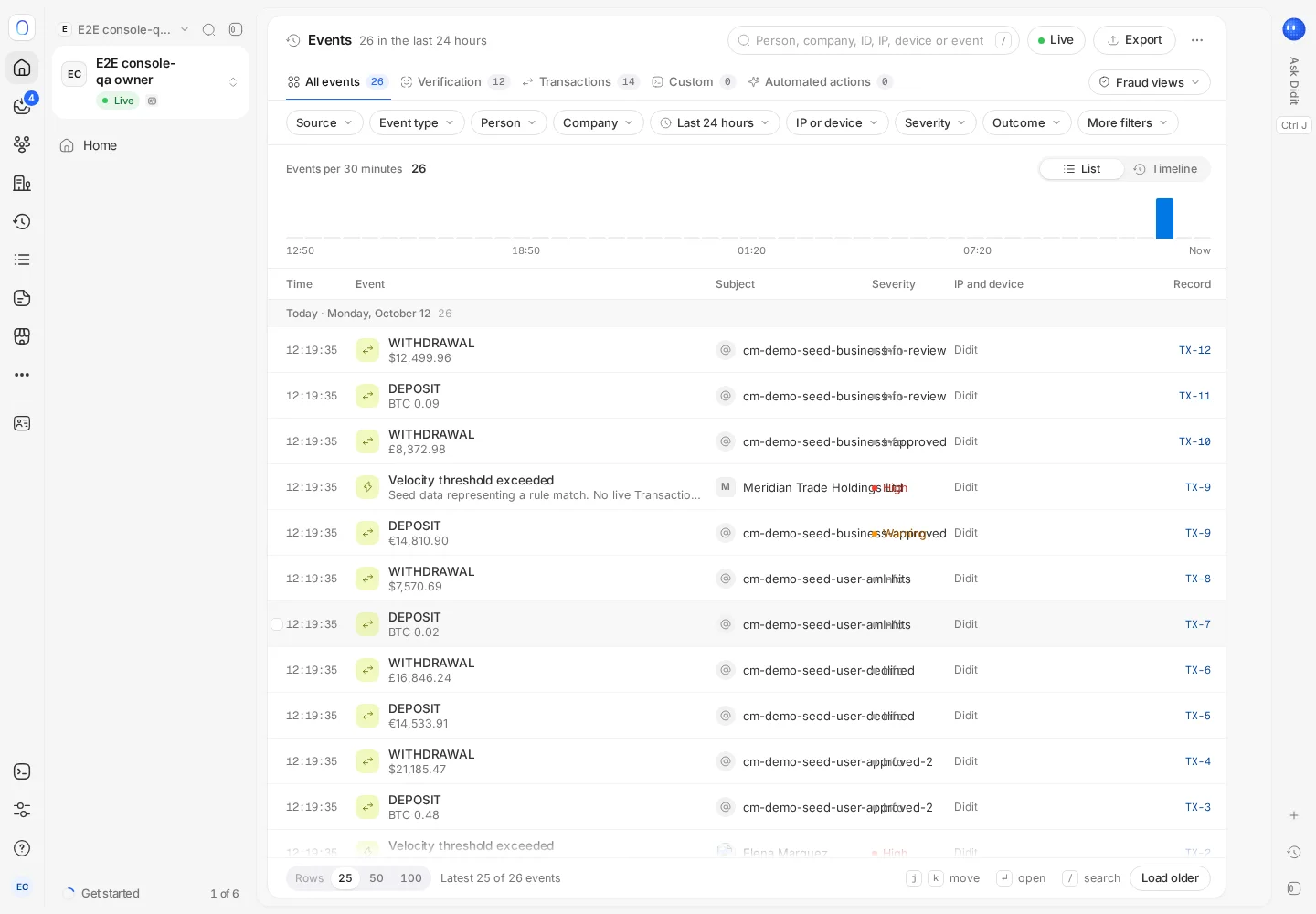Screen dimensions: 1316x914
Task: Open the Last 24 hours time range dropdown
Action: [715, 122]
